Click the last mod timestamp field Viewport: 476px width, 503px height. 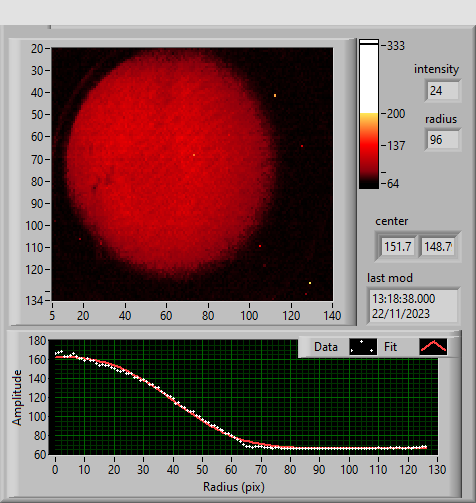point(414,306)
